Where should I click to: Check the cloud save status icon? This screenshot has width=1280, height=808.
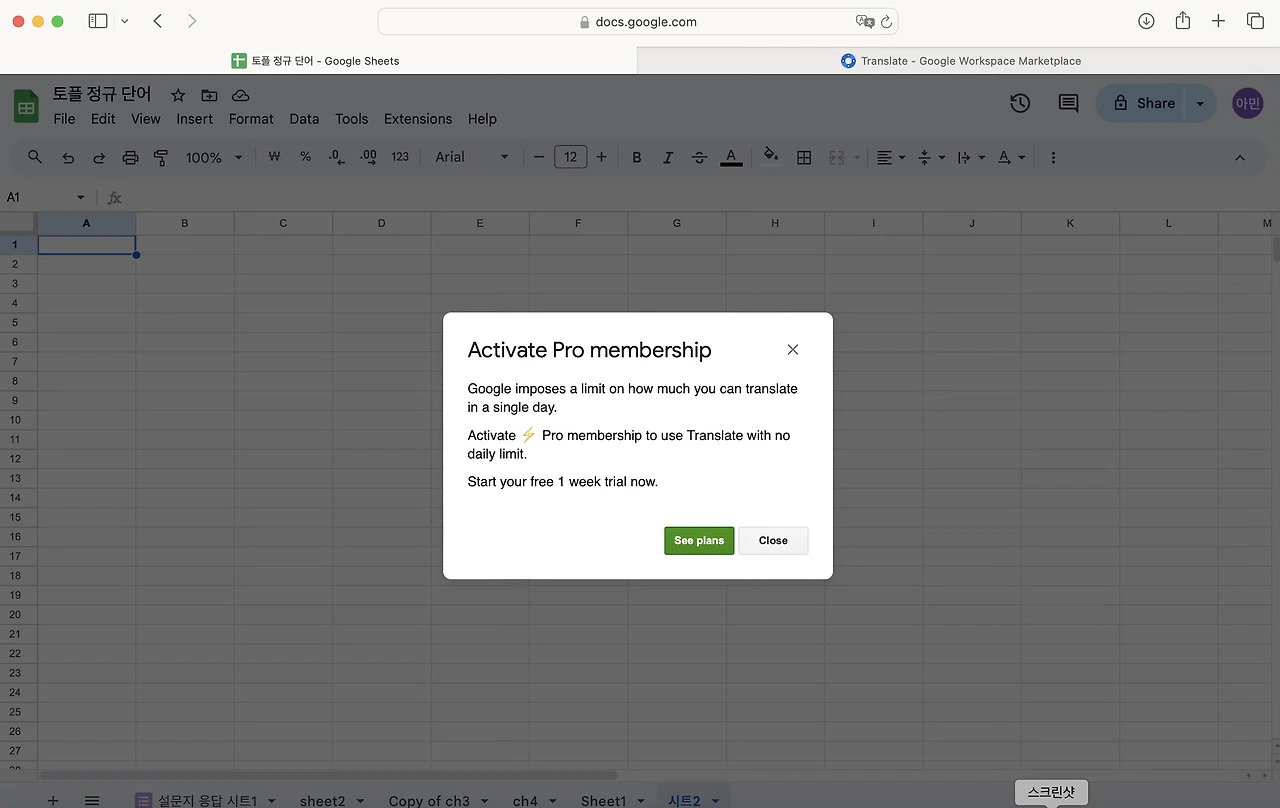pos(240,95)
